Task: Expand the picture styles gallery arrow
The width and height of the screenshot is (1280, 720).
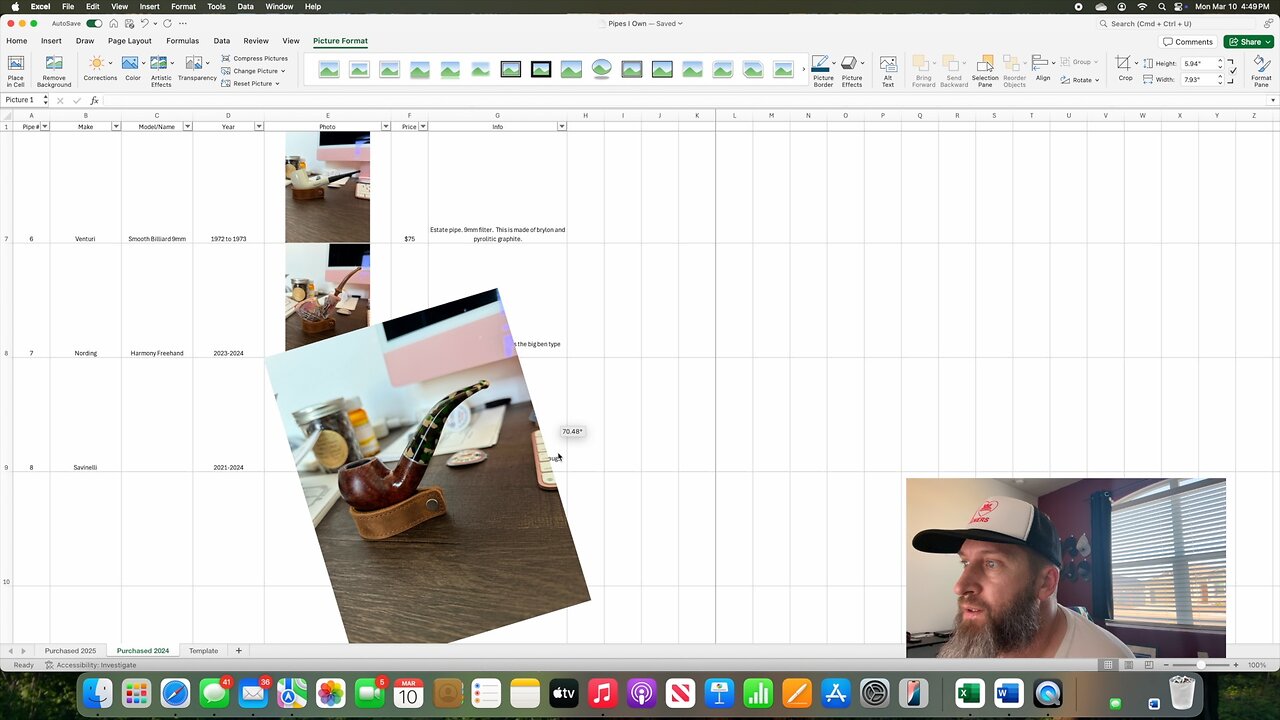Action: (x=803, y=69)
